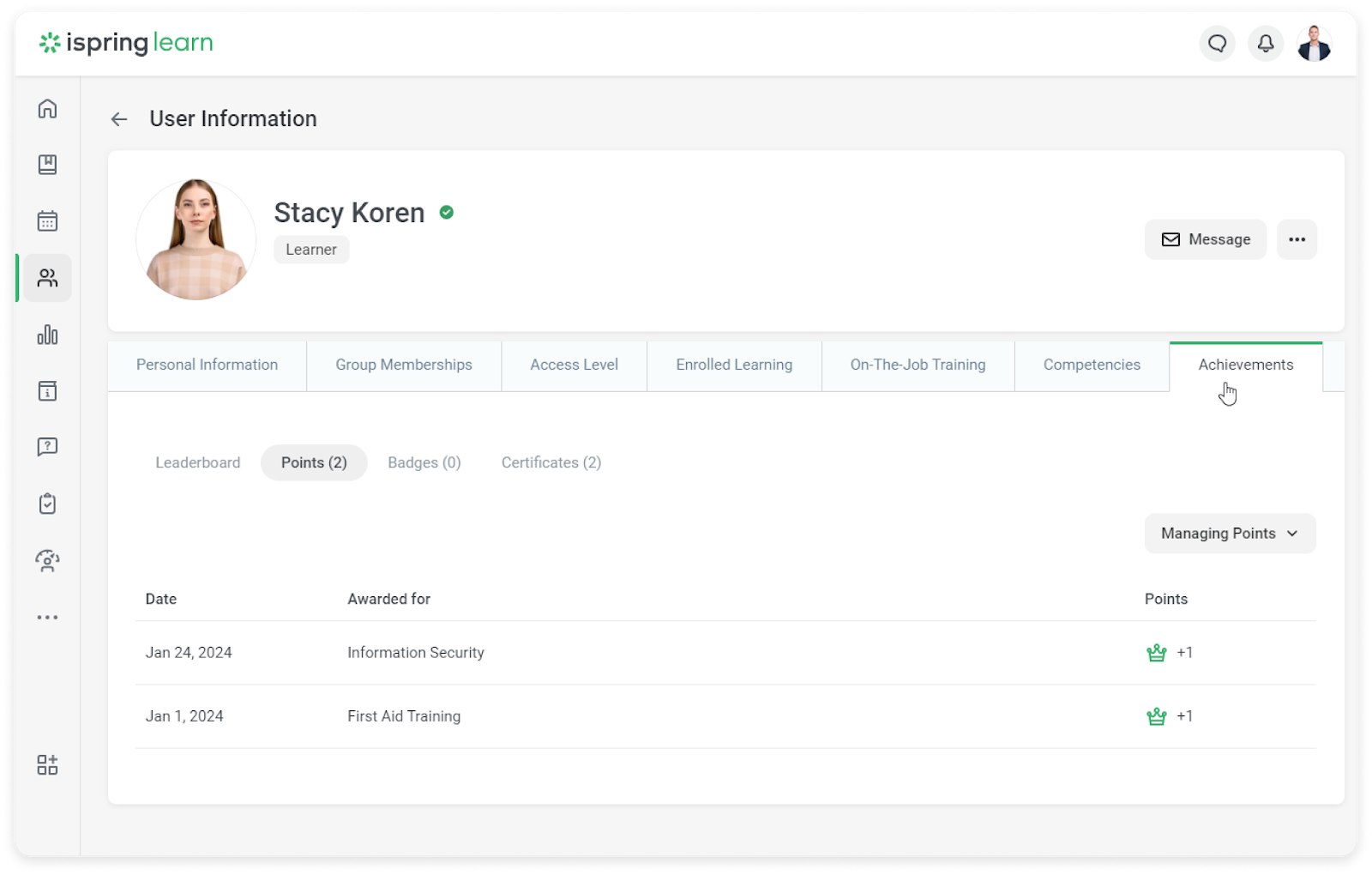
Task: Click the Information Security row entry
Action: 415,653
